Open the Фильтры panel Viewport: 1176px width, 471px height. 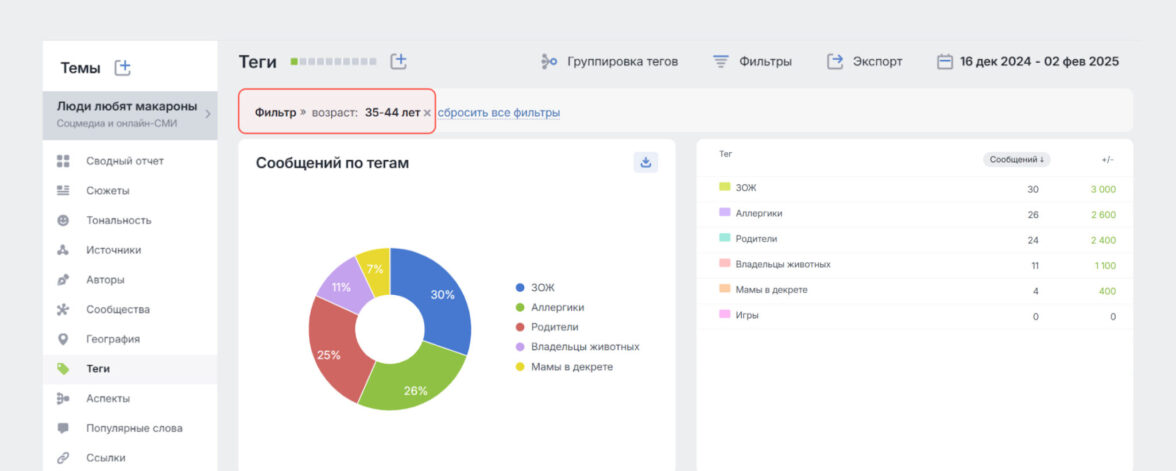click(x=752, y=61)
